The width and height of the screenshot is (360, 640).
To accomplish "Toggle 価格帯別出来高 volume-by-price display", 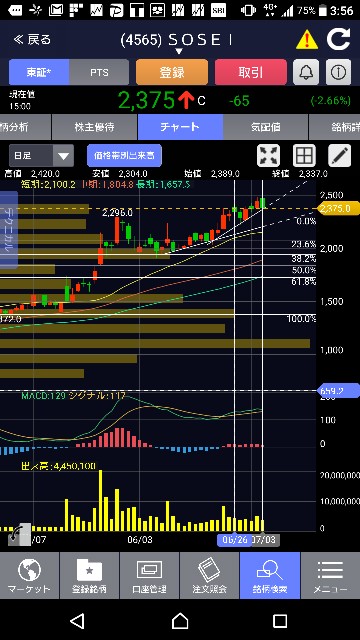I will point(124,156).
